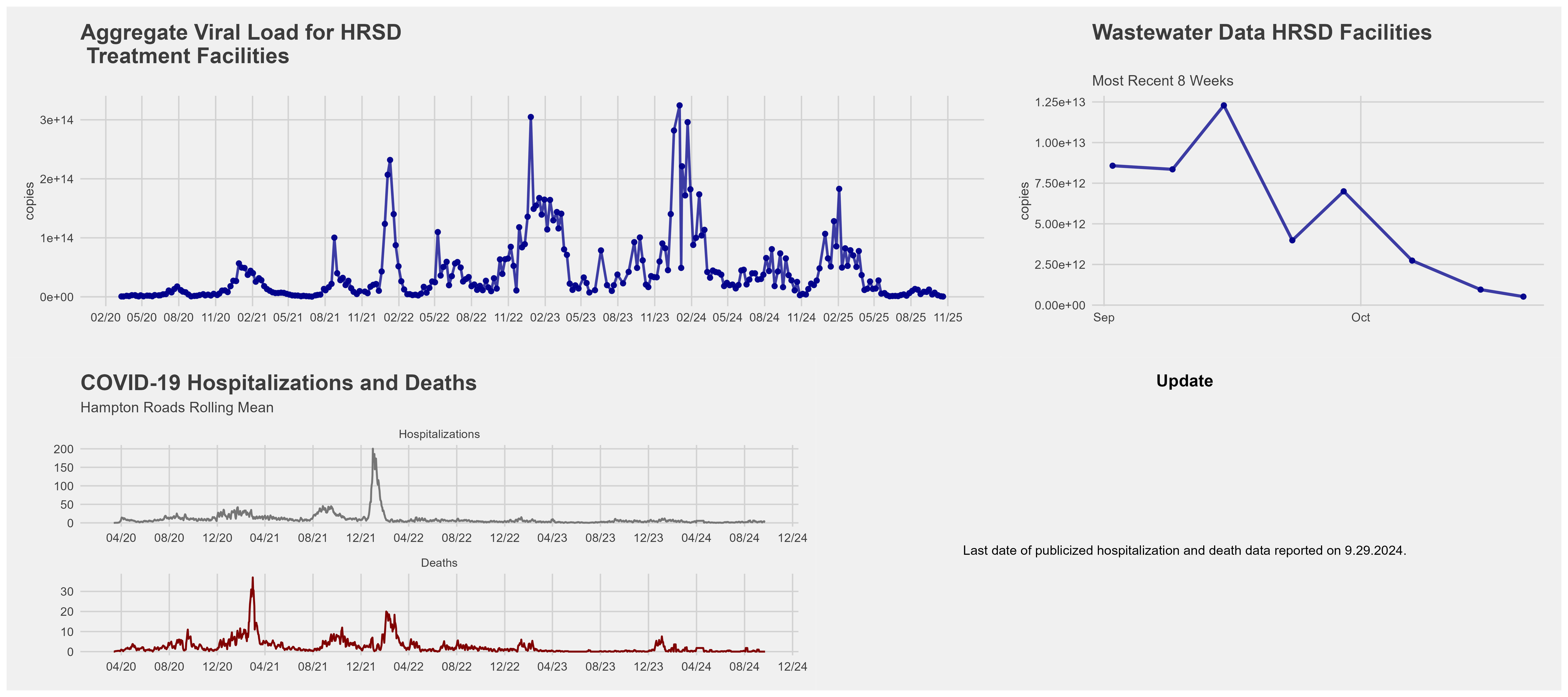The width and height of the screenshot is (1568, 697).
Task: Click the deaths peak above 30
Action: [x=253, y=578]
